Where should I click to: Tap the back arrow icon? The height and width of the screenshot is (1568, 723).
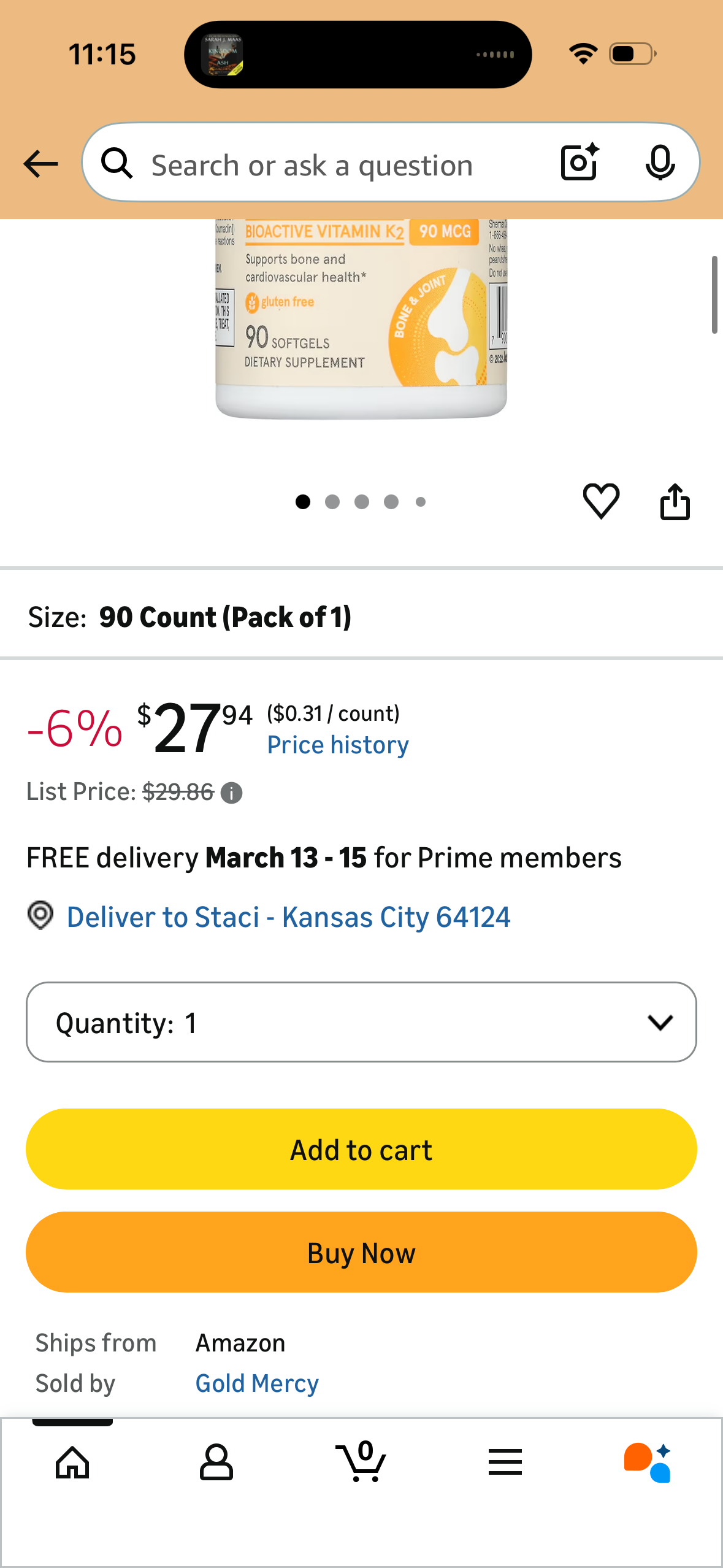[x=40, y=164]
